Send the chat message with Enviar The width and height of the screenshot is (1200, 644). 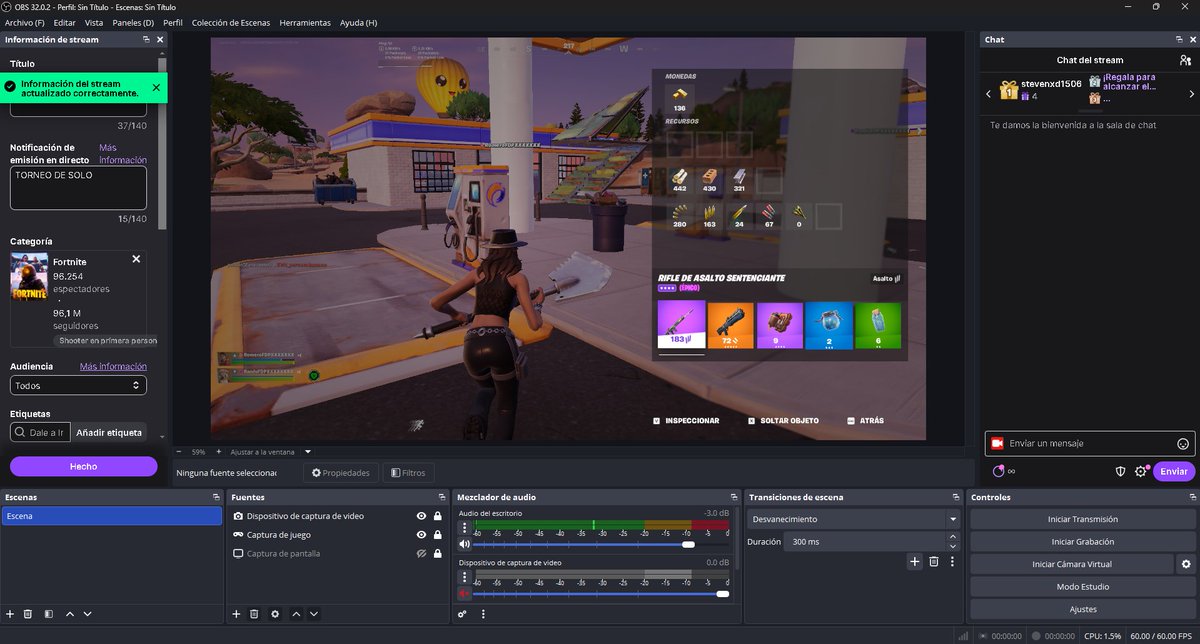point(1174,471)
